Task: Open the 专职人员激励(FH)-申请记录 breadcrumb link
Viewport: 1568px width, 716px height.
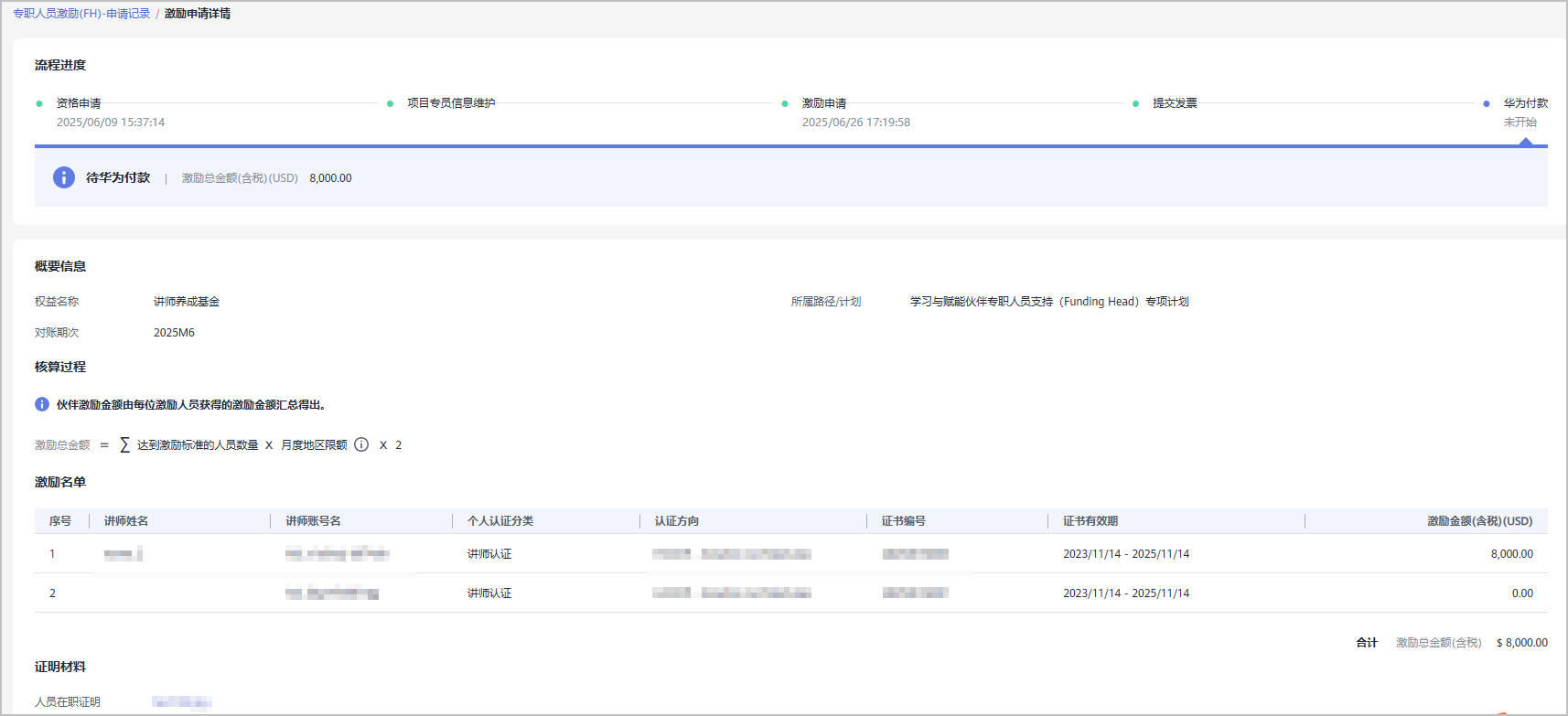Action: click(x=81, y=14)
